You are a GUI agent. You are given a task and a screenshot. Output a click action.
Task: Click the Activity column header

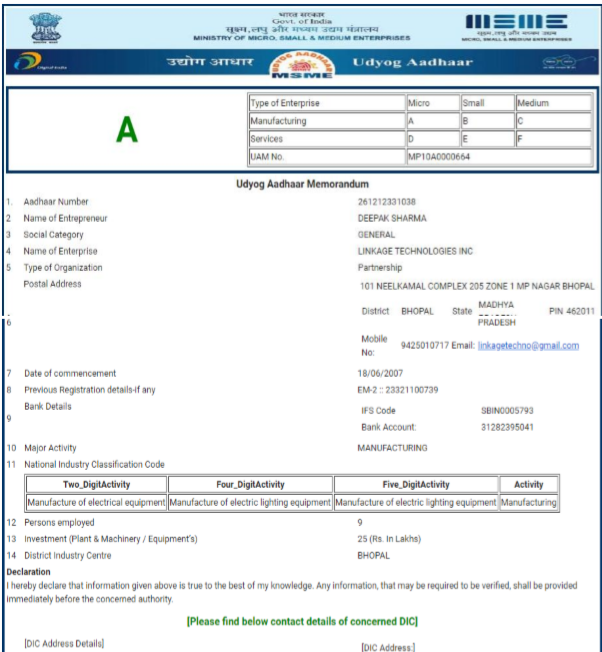pos(528,484)
